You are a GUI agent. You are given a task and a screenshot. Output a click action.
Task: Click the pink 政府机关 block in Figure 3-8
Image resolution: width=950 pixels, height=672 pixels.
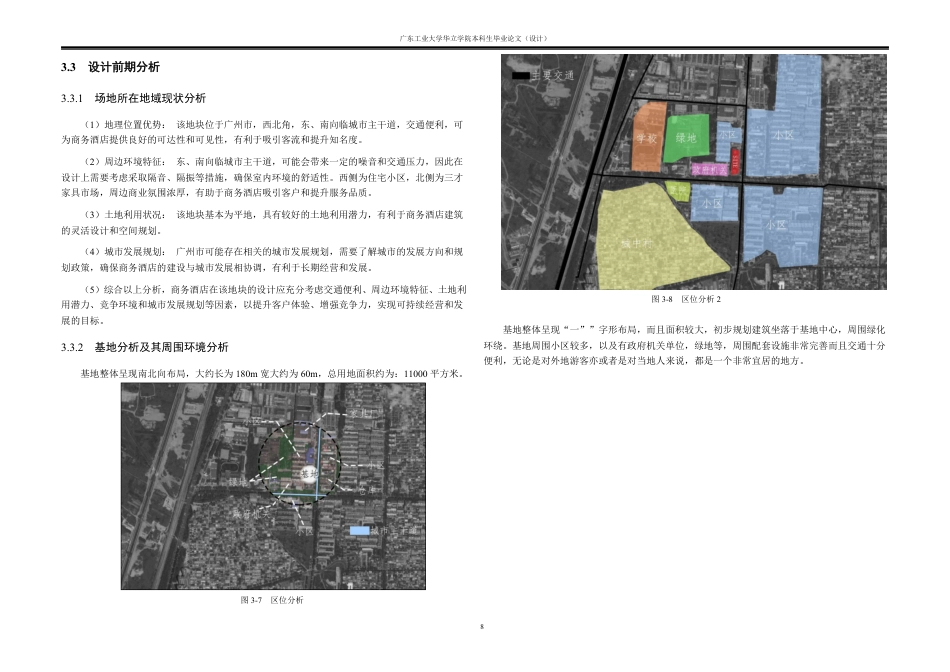coord(708,170)
